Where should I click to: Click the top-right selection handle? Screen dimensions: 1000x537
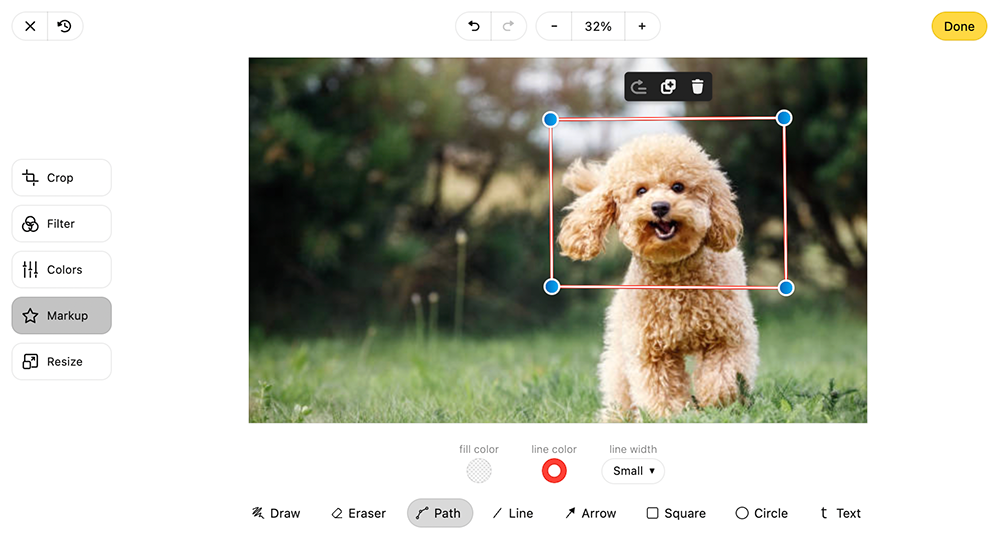784,118
